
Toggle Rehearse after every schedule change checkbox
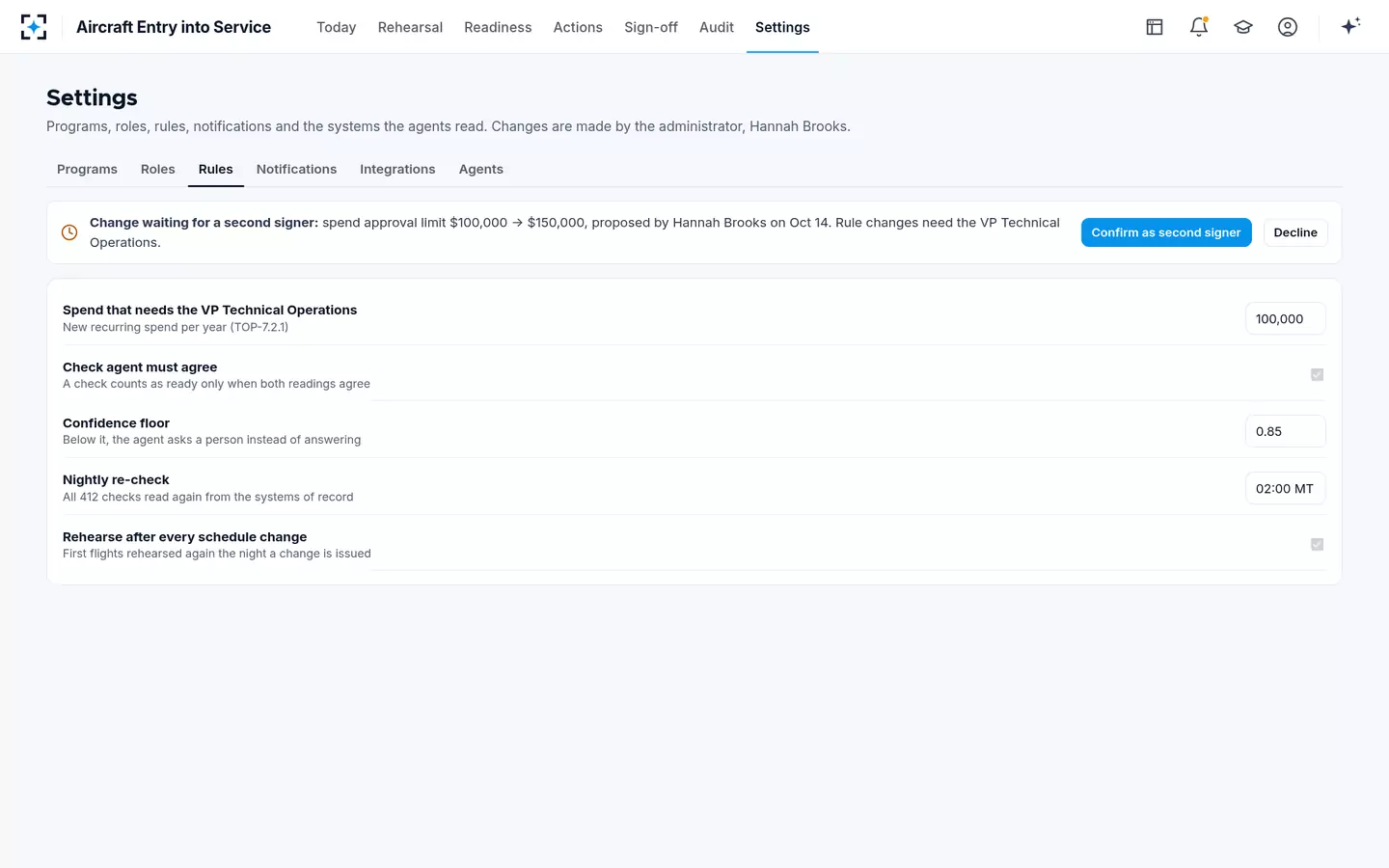click(1317, 544)
